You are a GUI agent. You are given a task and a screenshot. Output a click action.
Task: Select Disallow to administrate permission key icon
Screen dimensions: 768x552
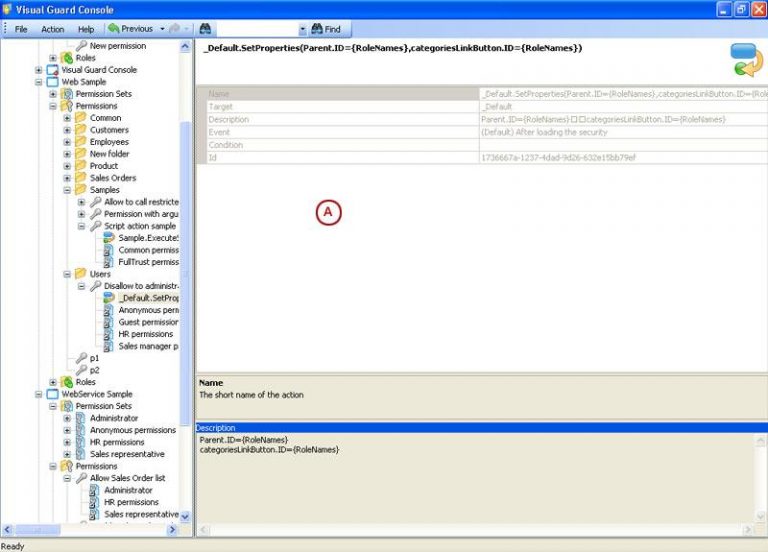tap(96, 286)
